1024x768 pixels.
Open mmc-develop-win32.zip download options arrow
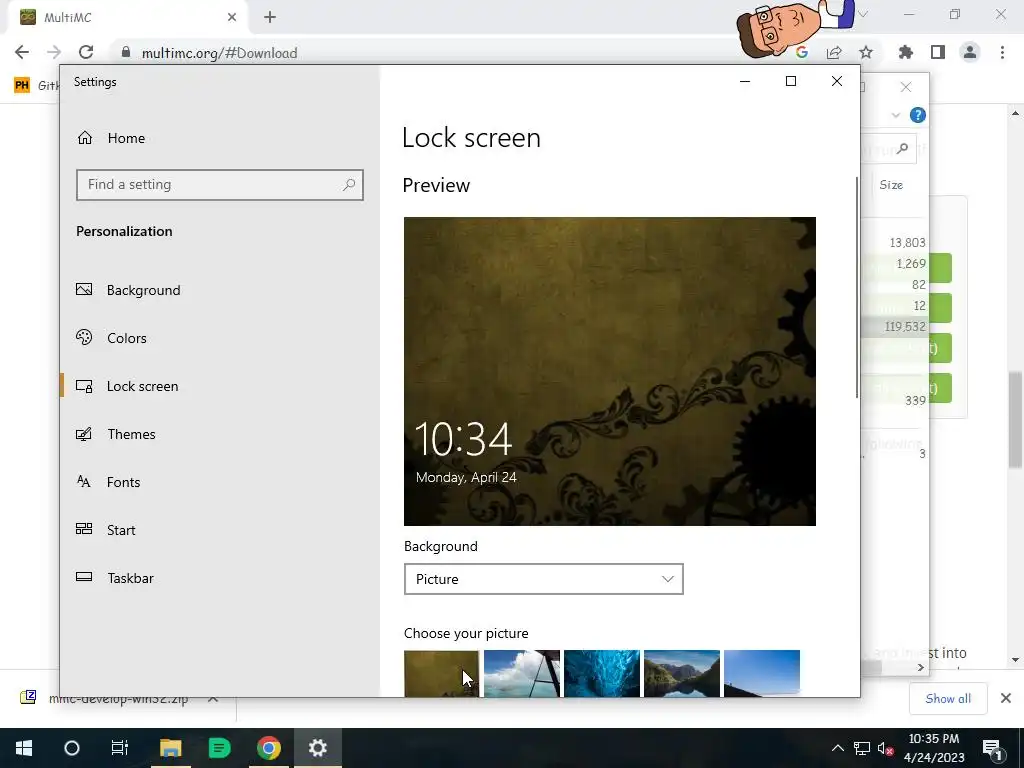tap(213, 699)
